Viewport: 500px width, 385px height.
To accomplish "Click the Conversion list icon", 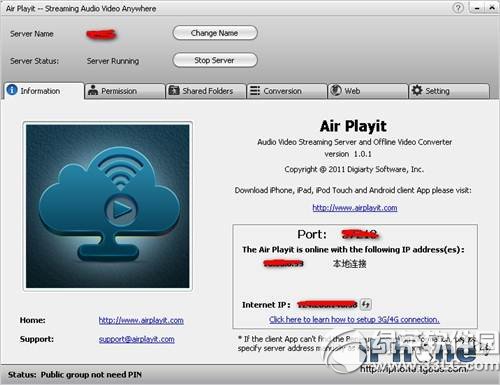I will [x=255, y=90].
